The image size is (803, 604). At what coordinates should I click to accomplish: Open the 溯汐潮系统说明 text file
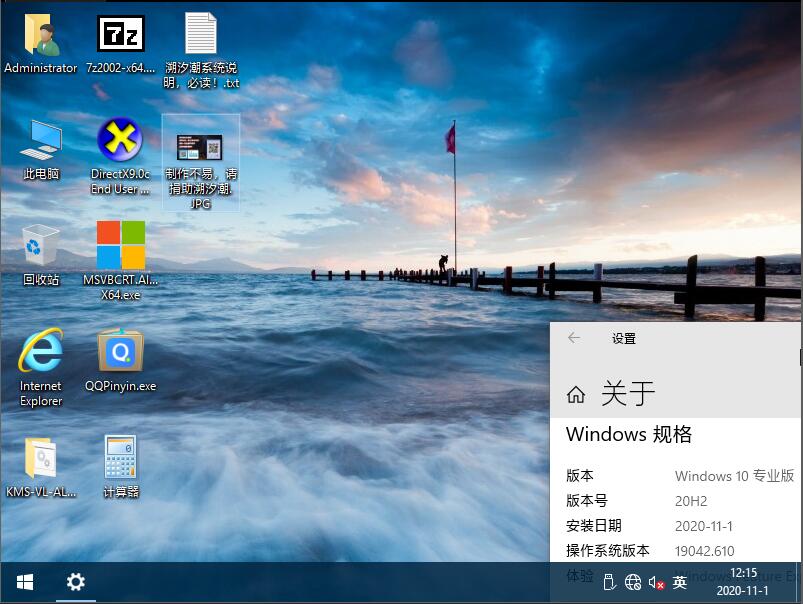coord(200,36)
